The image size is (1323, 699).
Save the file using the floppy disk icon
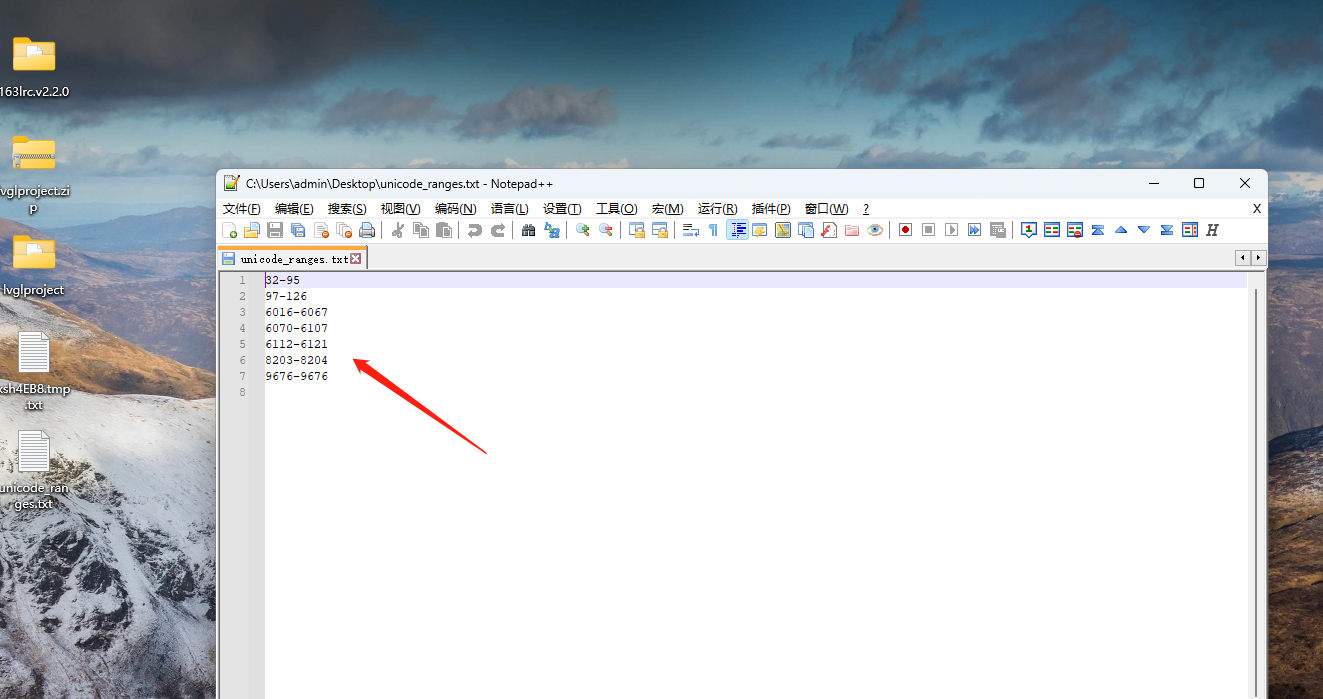pyautogui.click(x=275, y=230)
